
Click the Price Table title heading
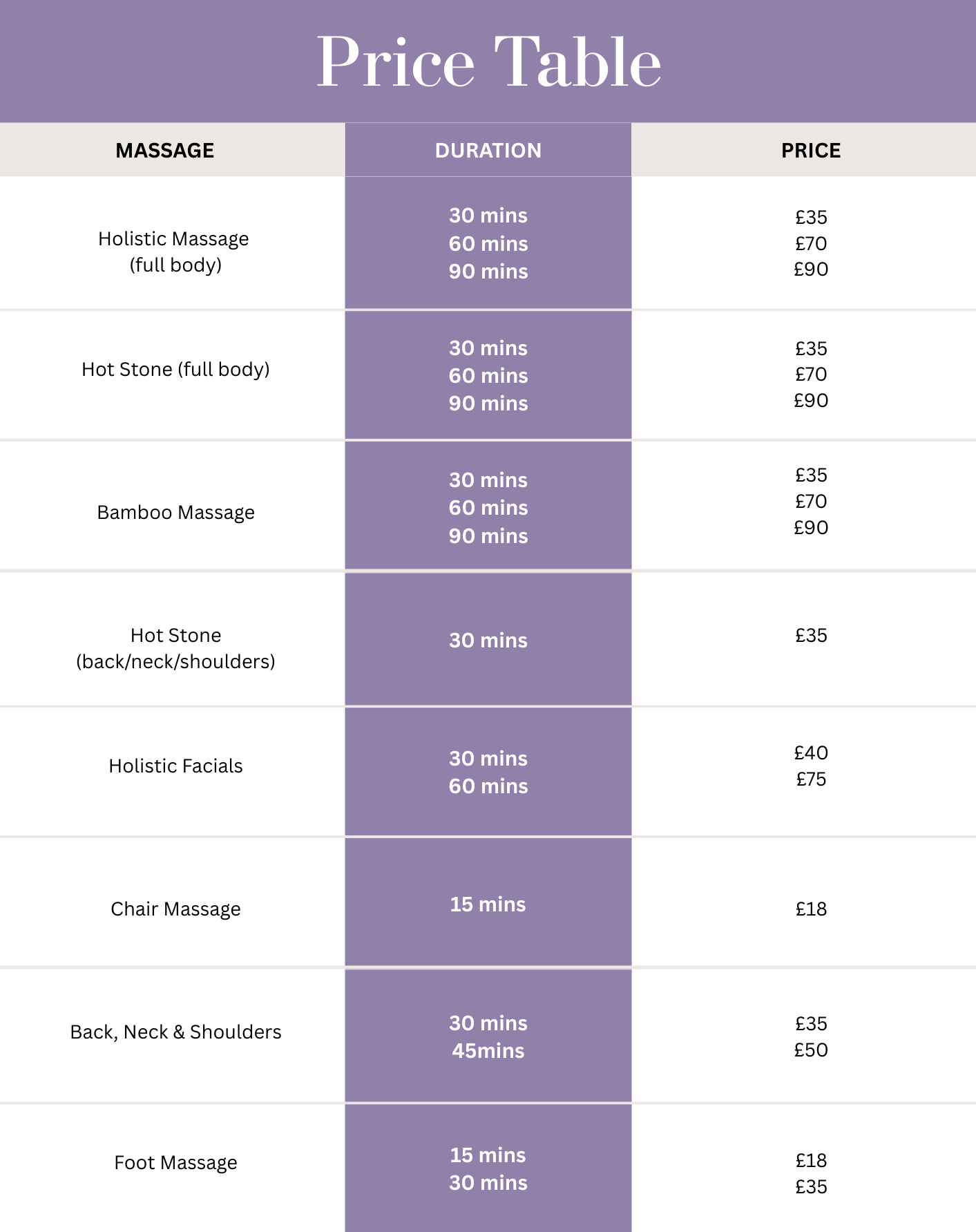click(x=488, y=62)
